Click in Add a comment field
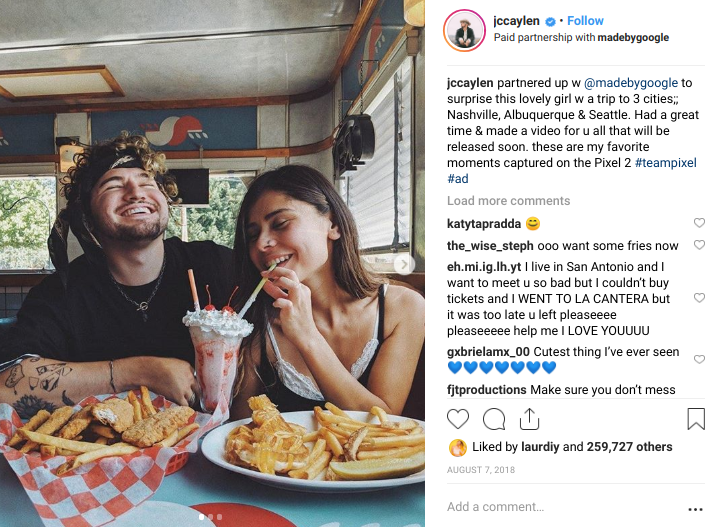 coord(563,507)
